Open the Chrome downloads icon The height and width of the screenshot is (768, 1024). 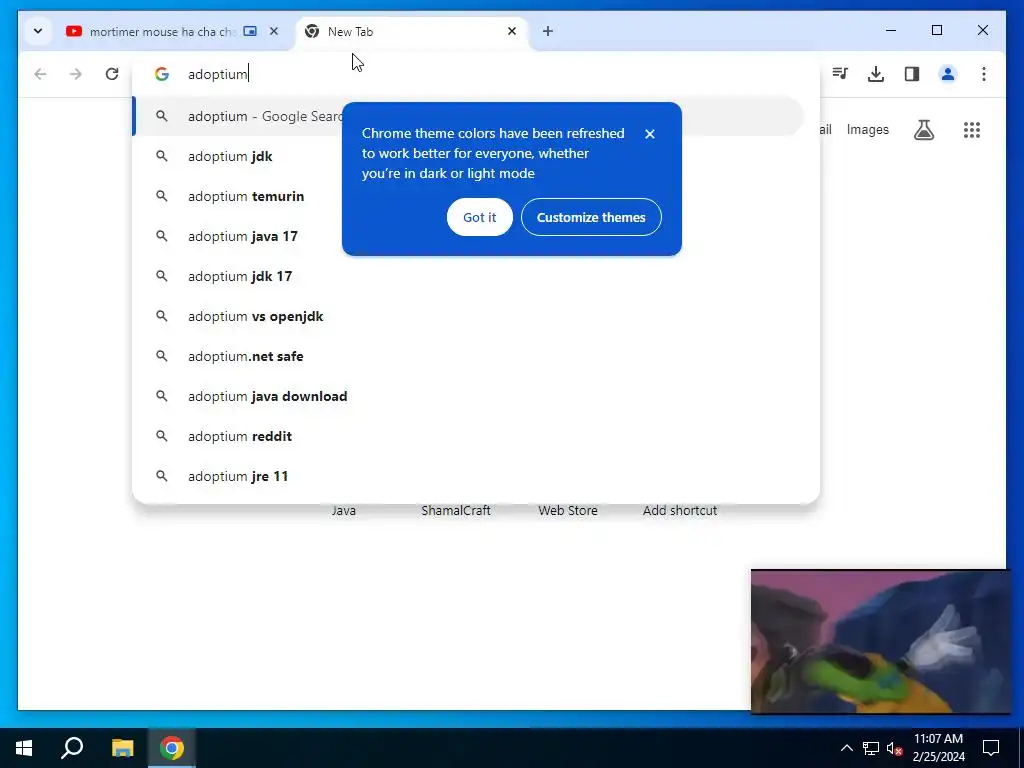[x=876, y=74]
